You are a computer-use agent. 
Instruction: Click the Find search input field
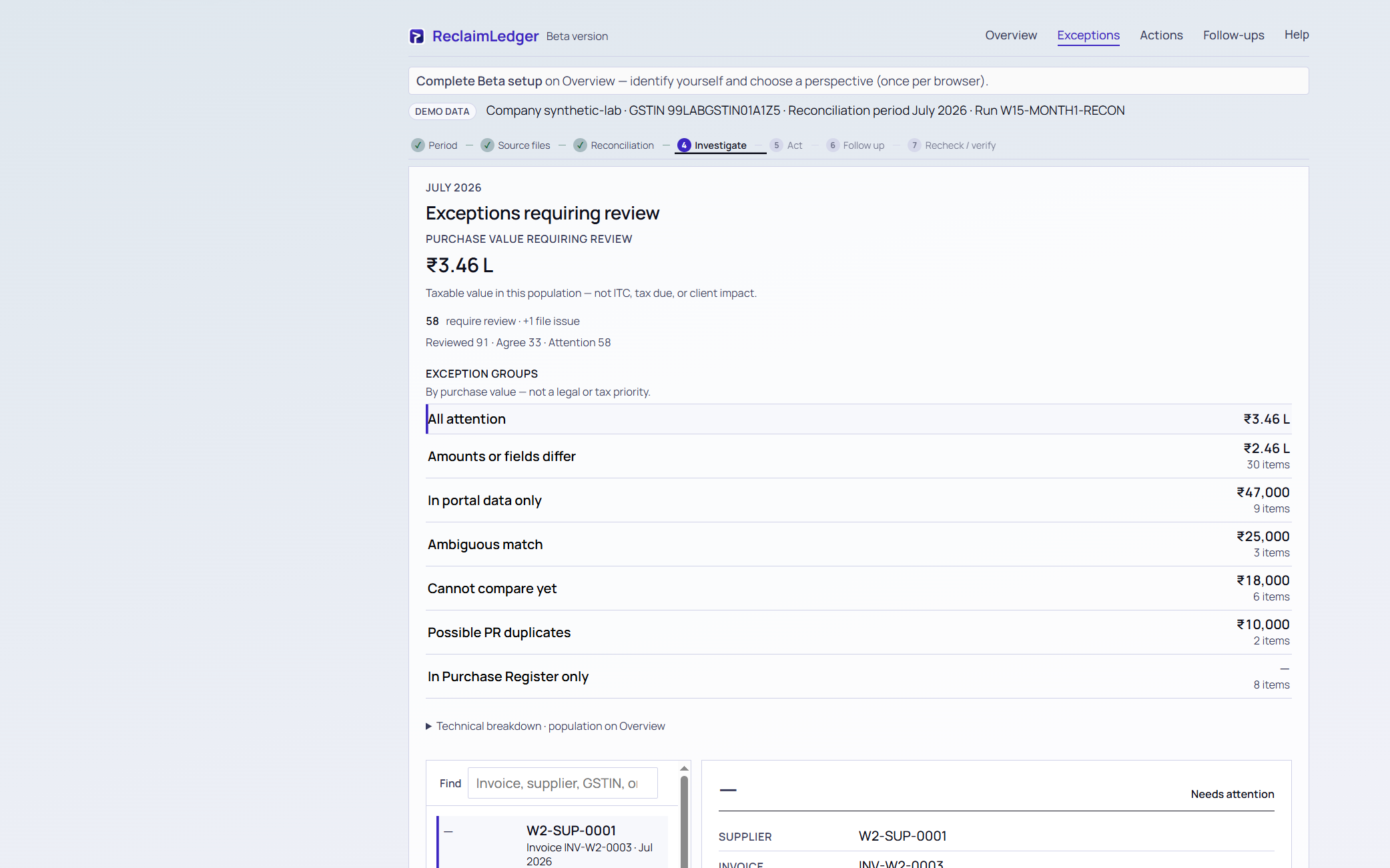[x=563, y=783]
